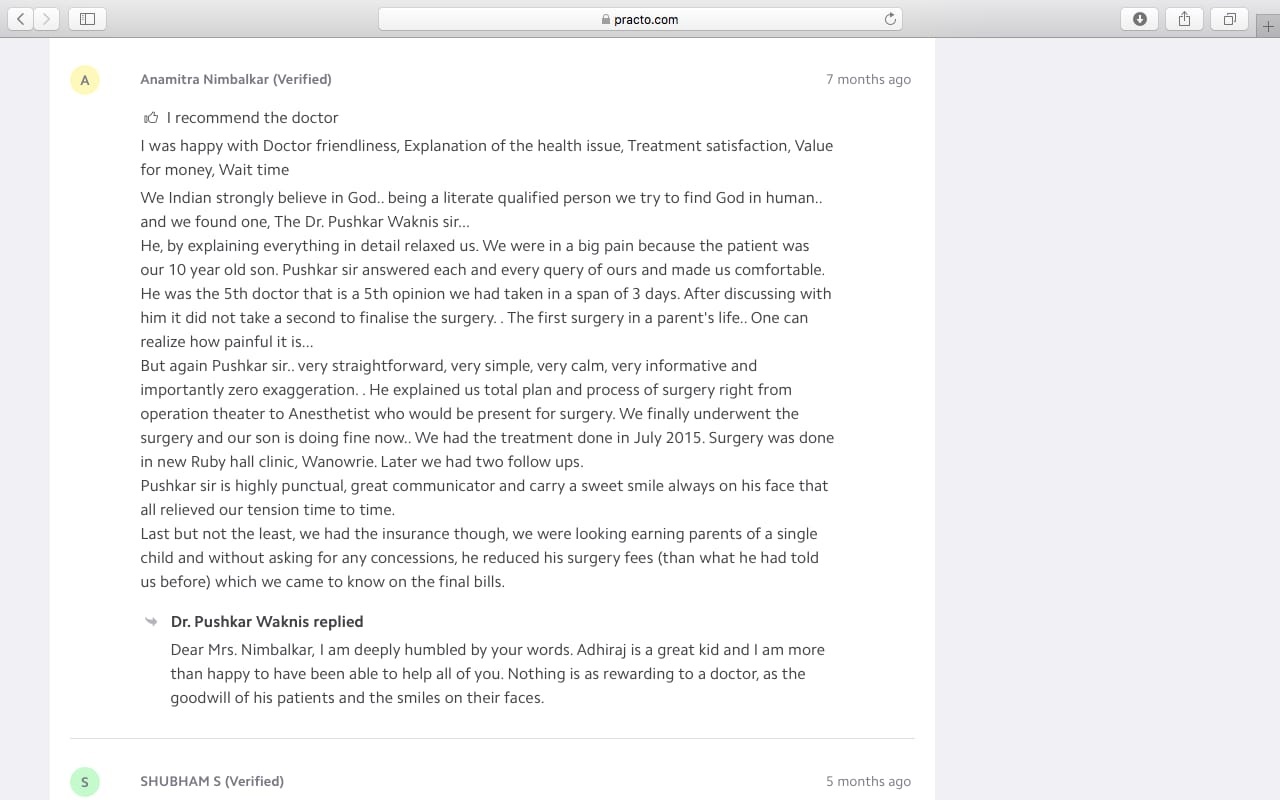The height and width of the screenshot is (800, 1280).
Task: Toggle the Safari sidebar
Action: tap(87, 18)
